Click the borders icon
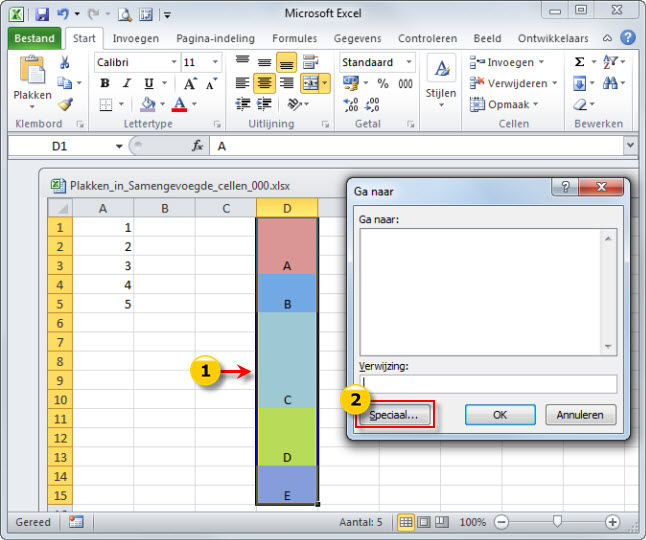Image resolution: width=646 pixels, height=540 pixels. point(106,105)
